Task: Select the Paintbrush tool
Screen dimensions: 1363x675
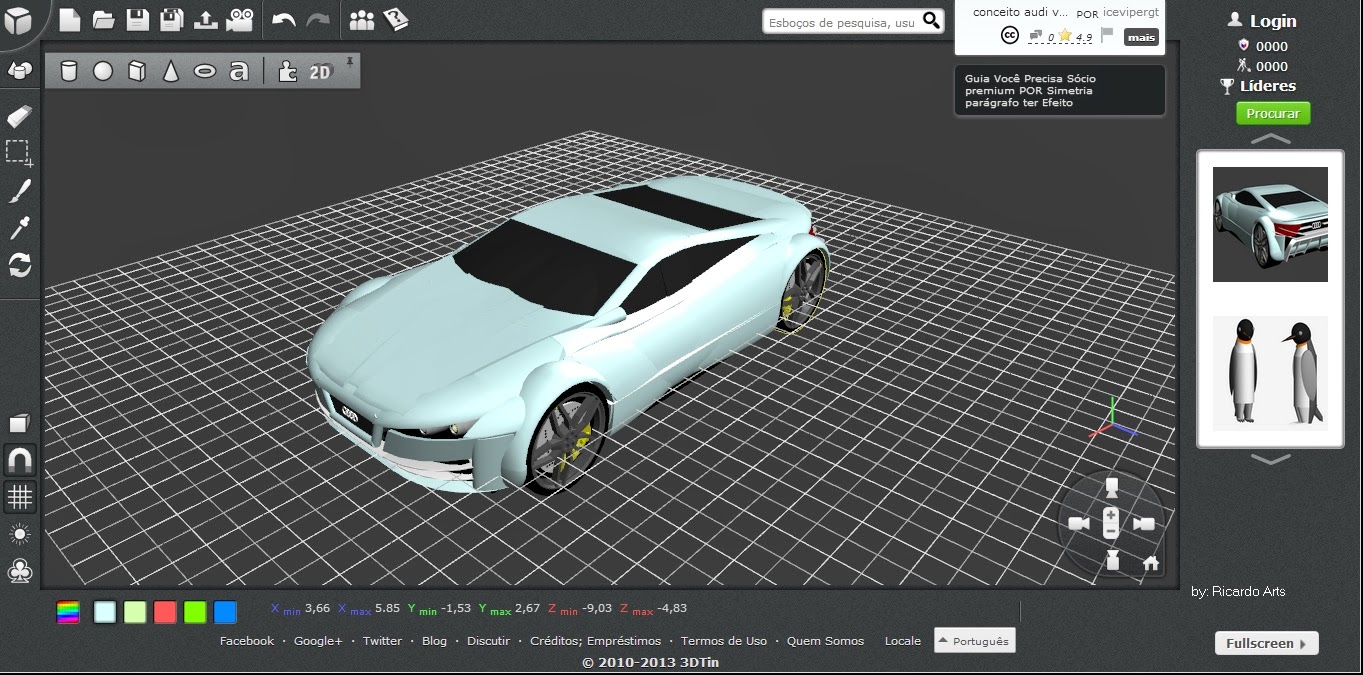Action: [18, 190]
